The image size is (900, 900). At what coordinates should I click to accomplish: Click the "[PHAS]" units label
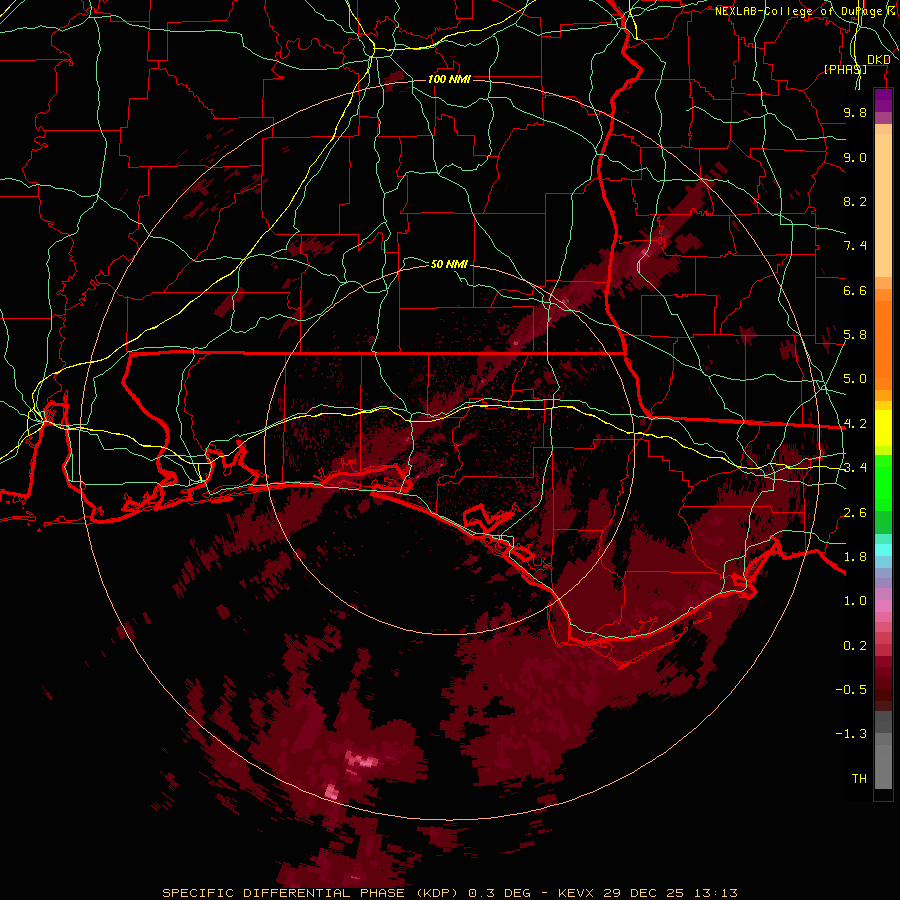click(x=845, y=69)
